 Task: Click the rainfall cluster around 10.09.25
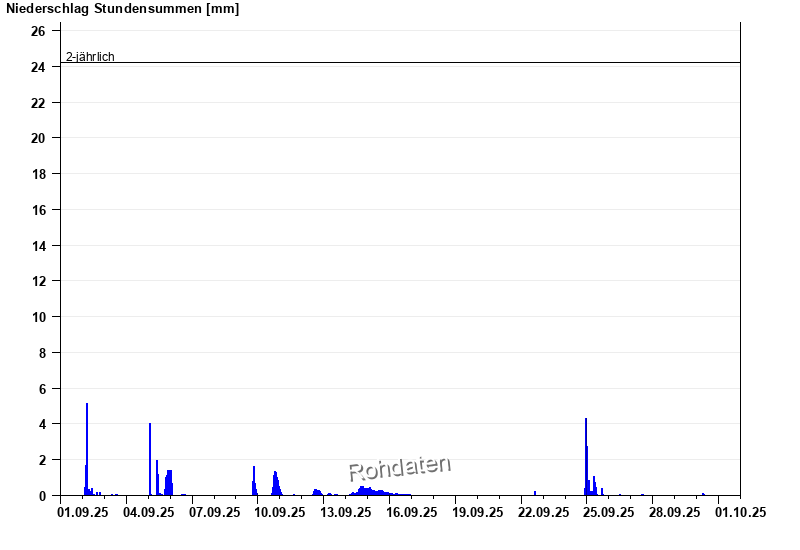(275, 484)
